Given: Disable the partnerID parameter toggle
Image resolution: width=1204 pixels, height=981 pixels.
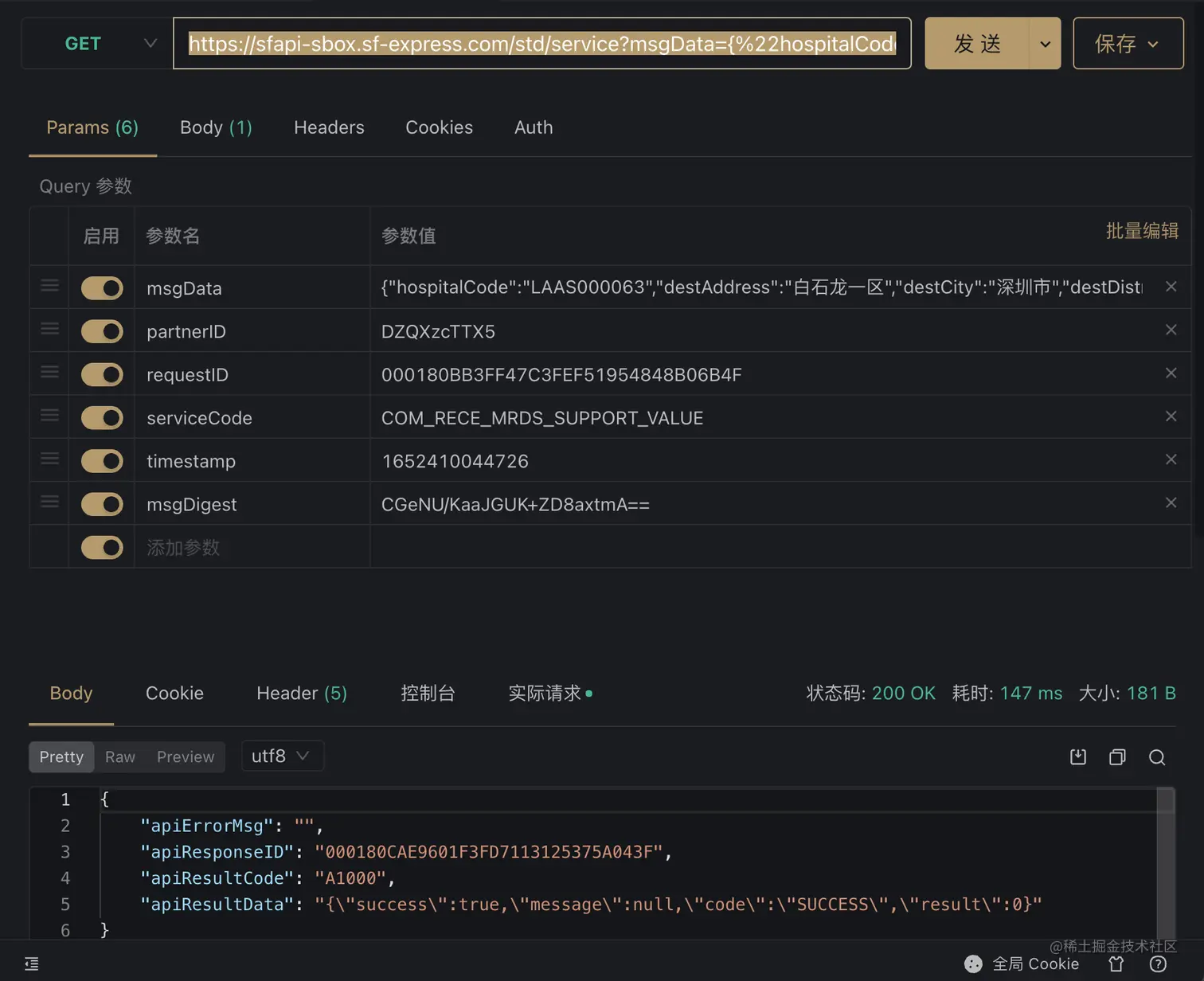Looking at the screenshot, I should (102, 331).
